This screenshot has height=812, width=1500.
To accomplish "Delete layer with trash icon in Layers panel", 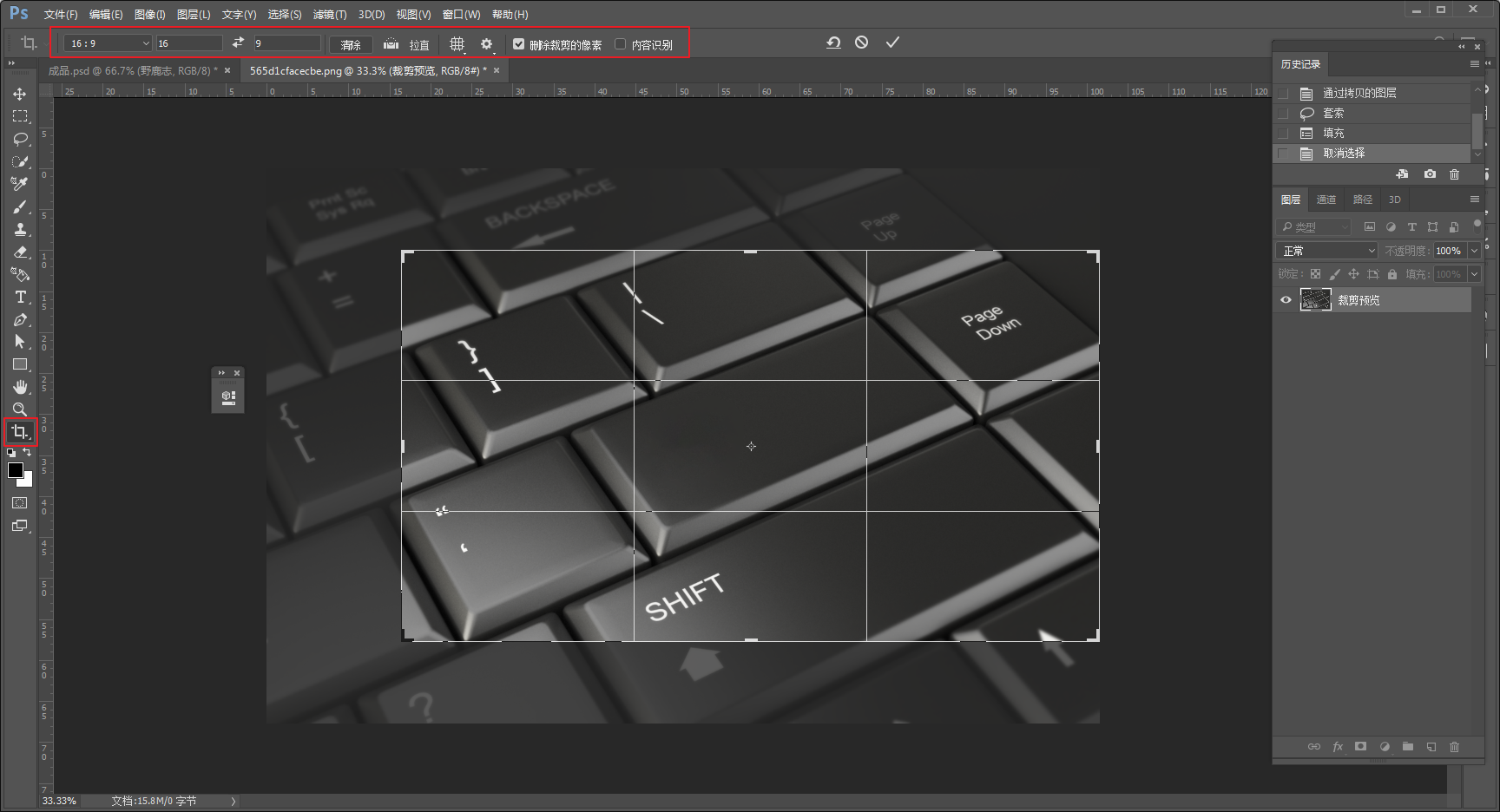I will coord(1455,746).
